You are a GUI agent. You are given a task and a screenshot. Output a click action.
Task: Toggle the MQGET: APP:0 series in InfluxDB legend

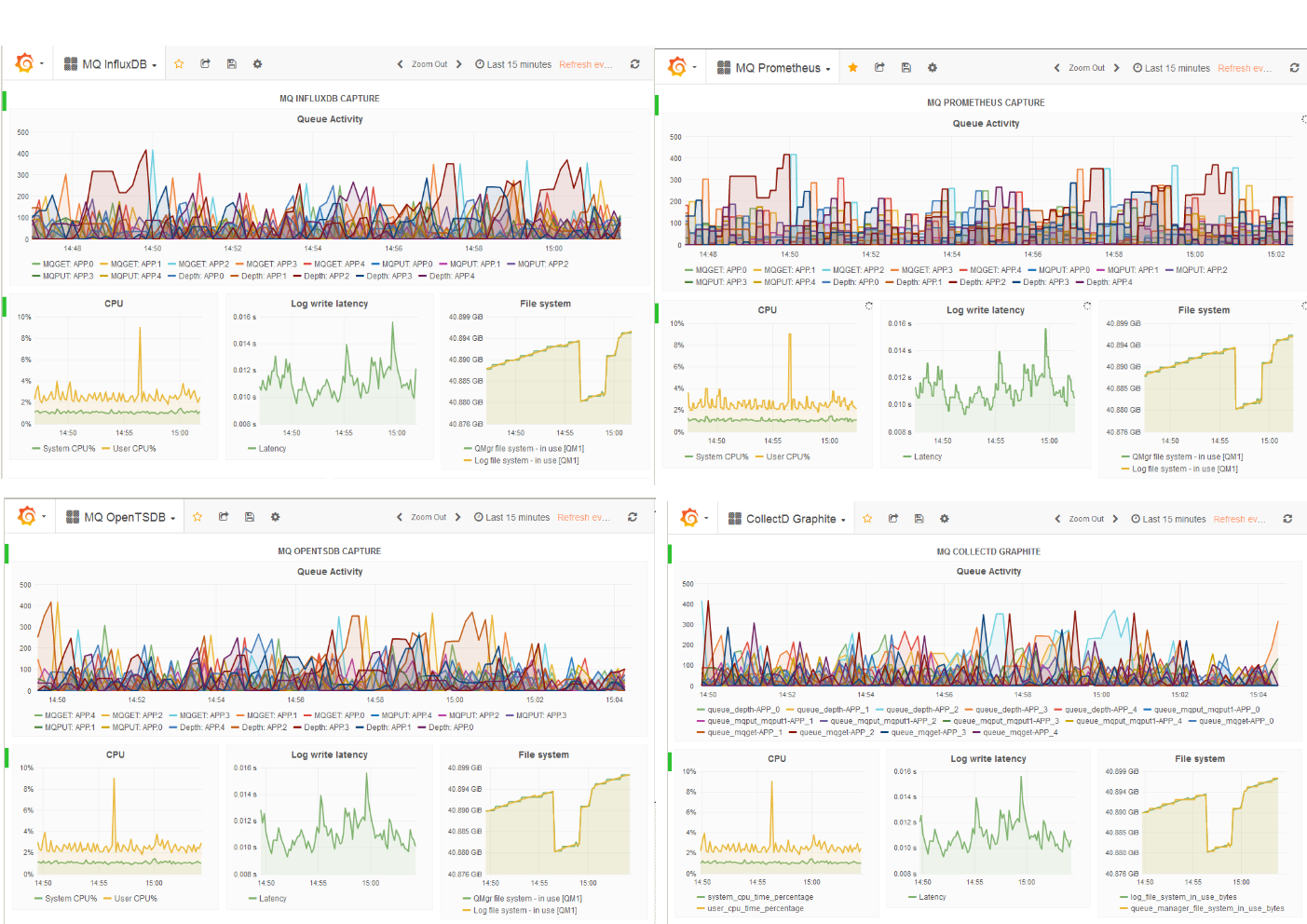point(62,264)
